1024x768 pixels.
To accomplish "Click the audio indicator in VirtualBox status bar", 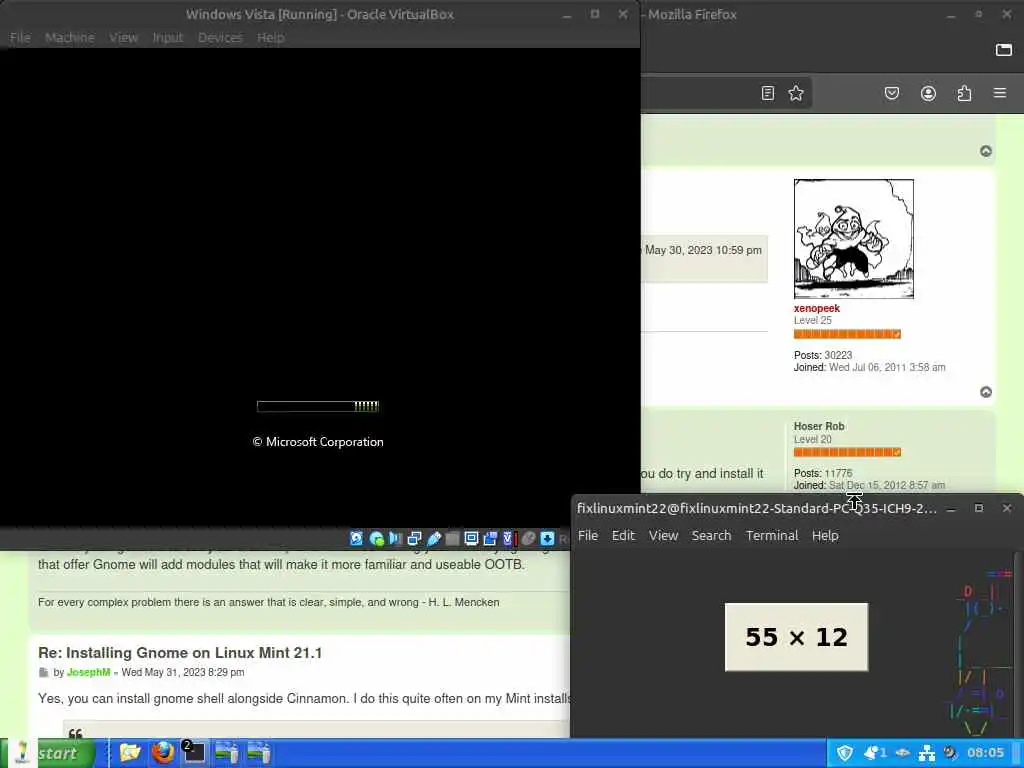I will point(396,538).
